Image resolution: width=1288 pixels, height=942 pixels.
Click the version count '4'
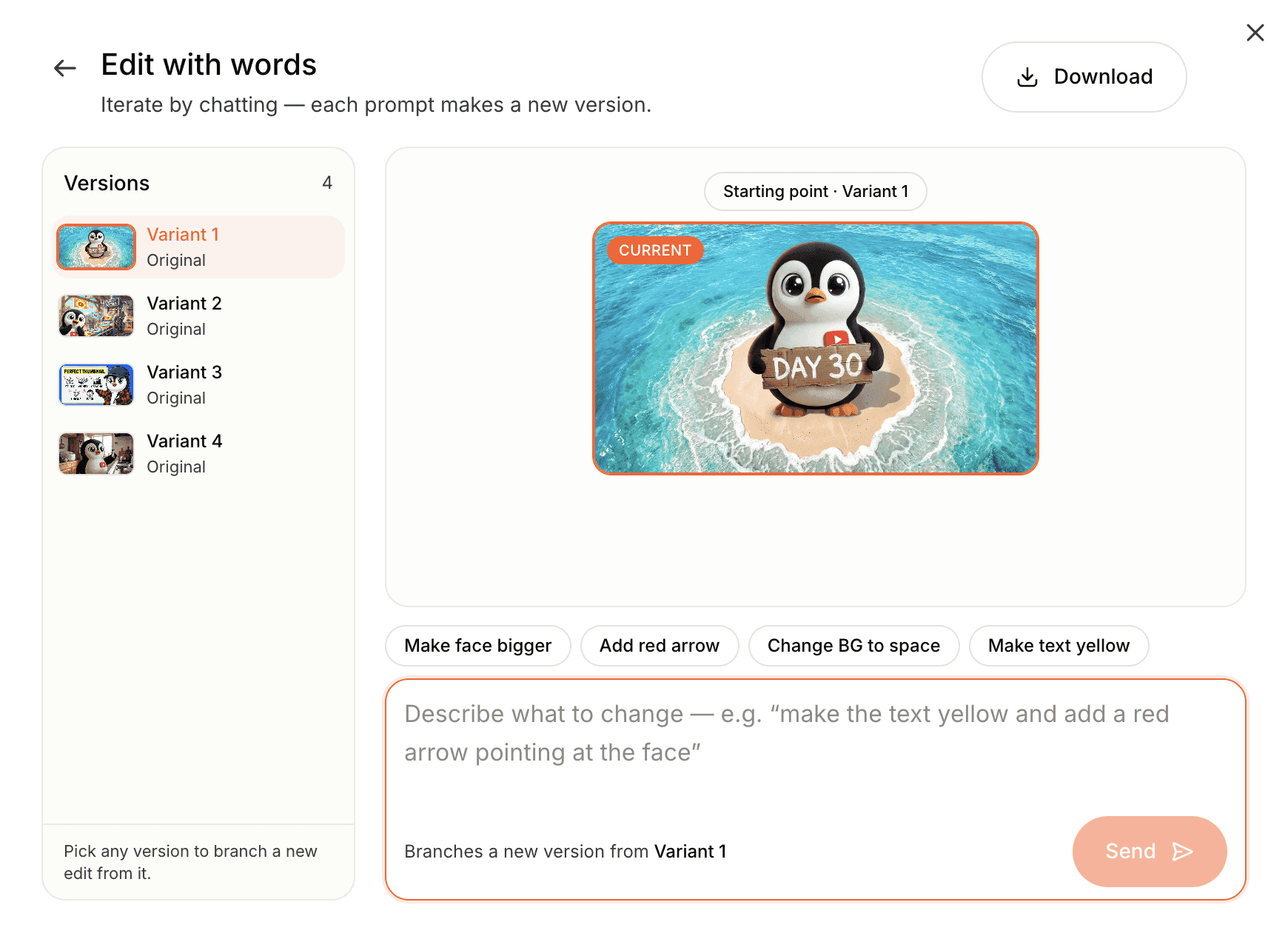(327, 183)
